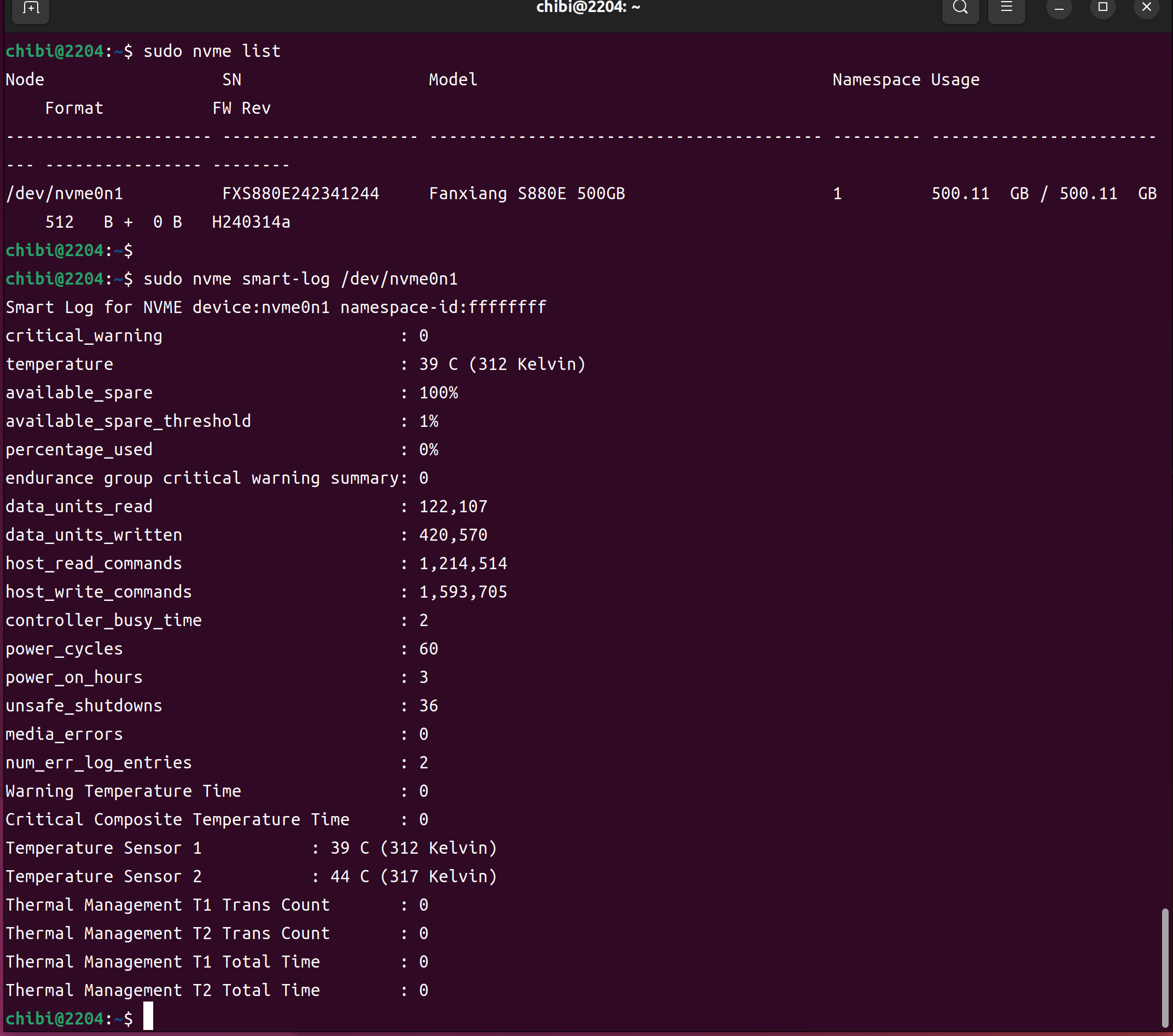Click the Namespace Usage column header
Viewport: 1173px width, 1036px height.
[x=905, y=80]
